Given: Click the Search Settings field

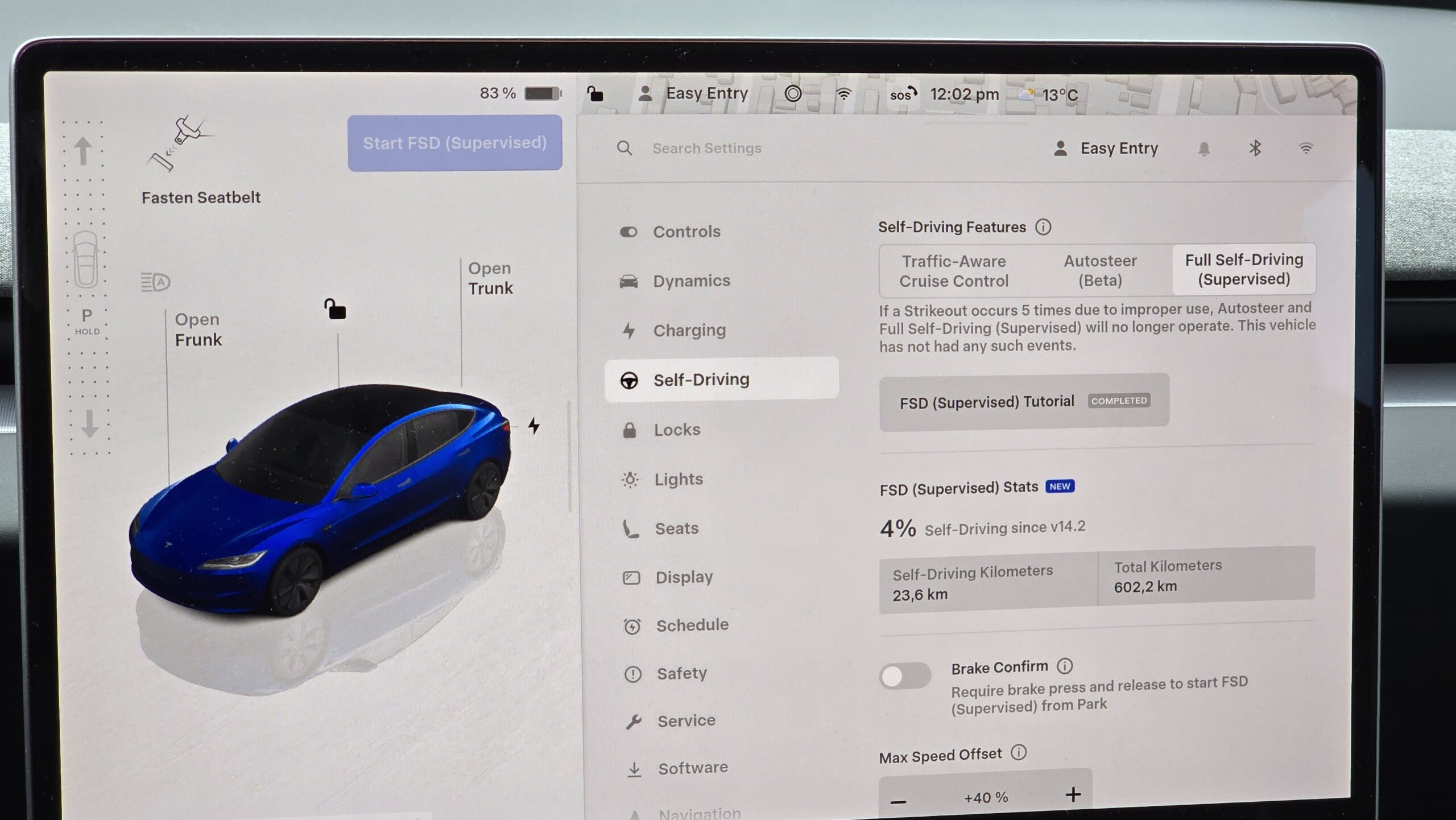Looking at the screenshot, I should pyautogui.click(x=706, y=149).
